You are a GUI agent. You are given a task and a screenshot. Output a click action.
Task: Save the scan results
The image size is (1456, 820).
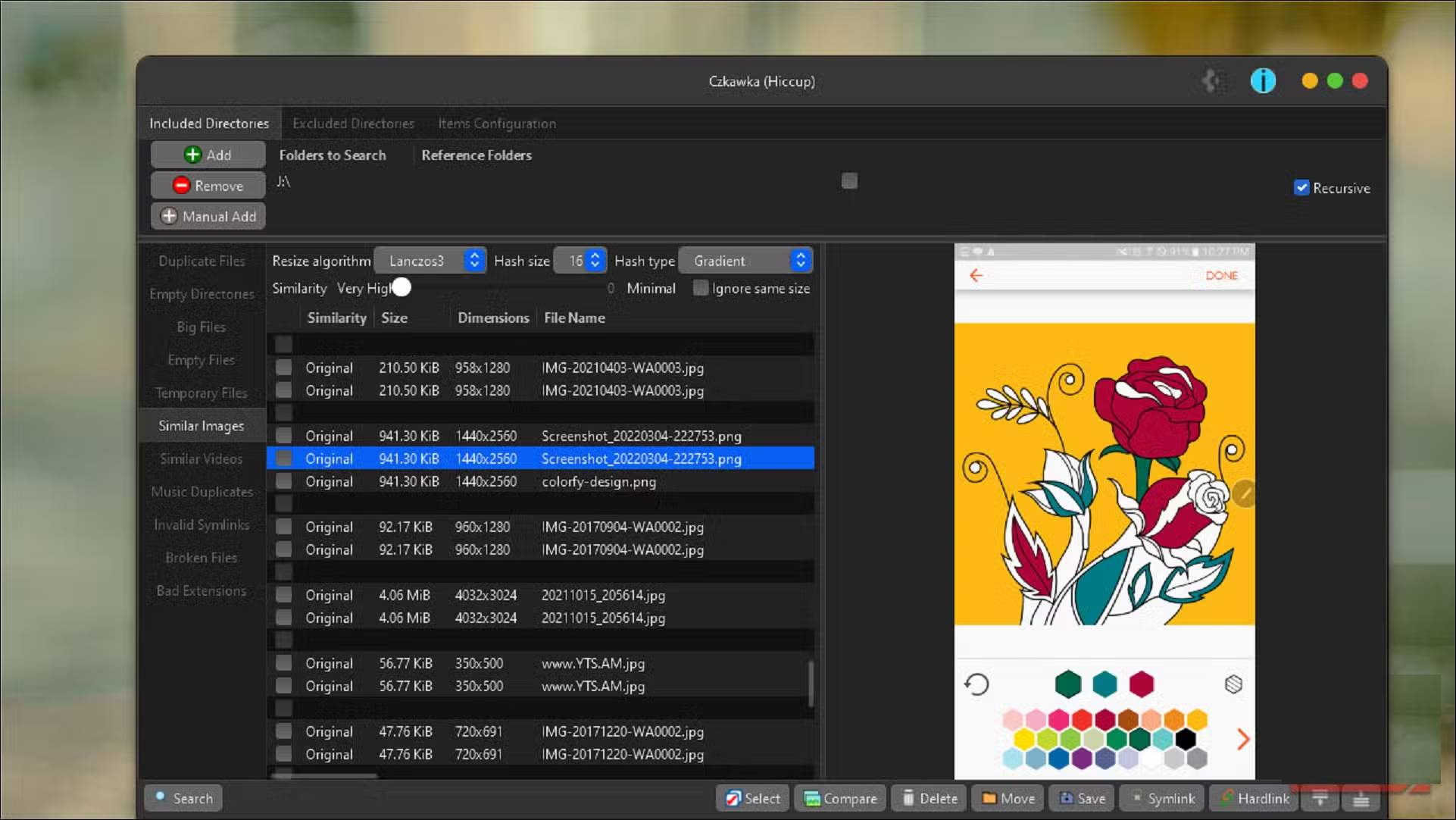pyautogui.click(x=1082, y=798)
